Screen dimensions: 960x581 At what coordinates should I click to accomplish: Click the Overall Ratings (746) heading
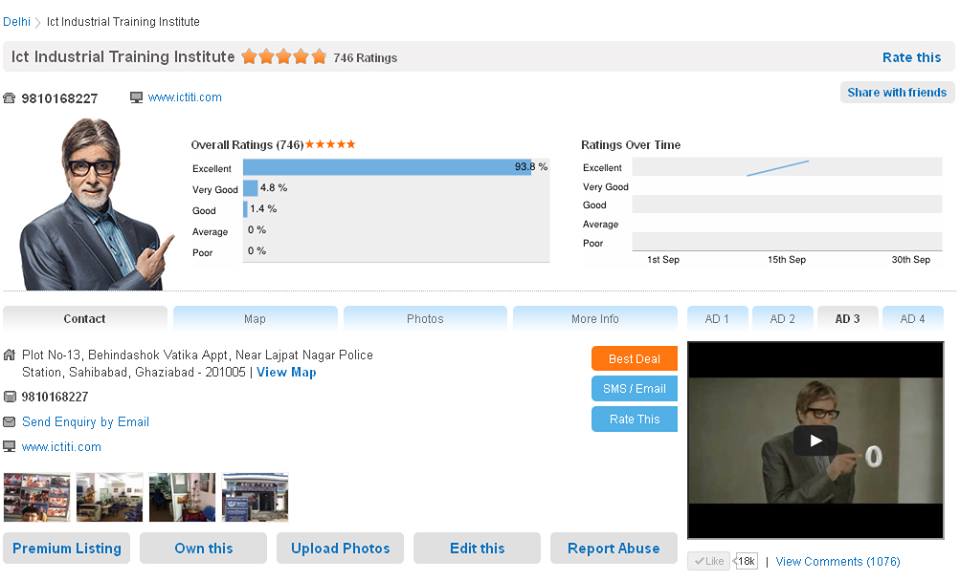[247, 145]
